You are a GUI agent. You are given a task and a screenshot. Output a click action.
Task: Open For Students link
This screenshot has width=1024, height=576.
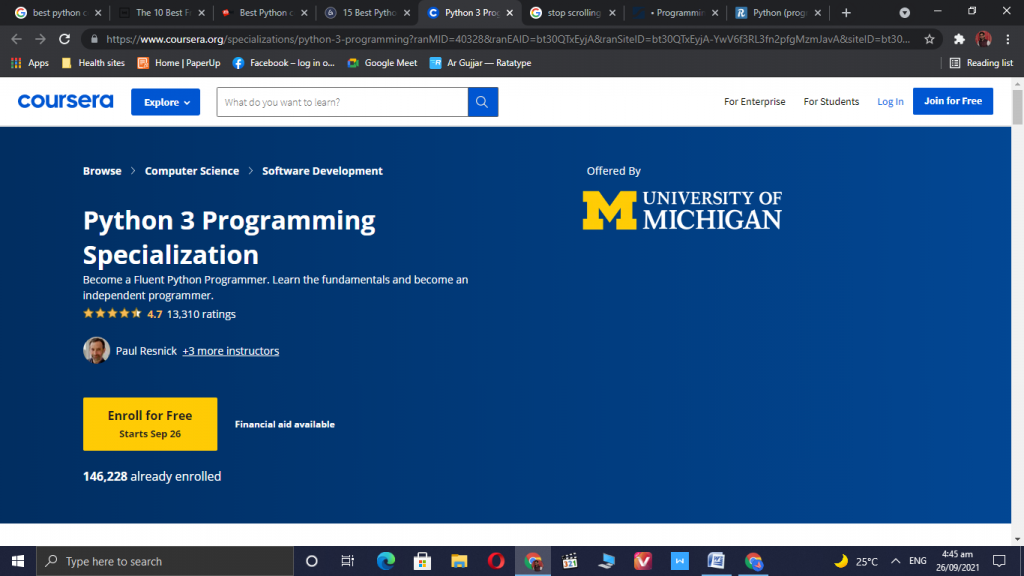click(831, 101)
